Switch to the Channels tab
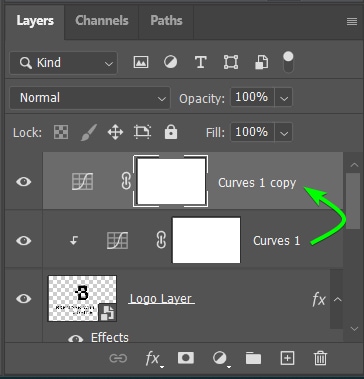 click(102, 21)
